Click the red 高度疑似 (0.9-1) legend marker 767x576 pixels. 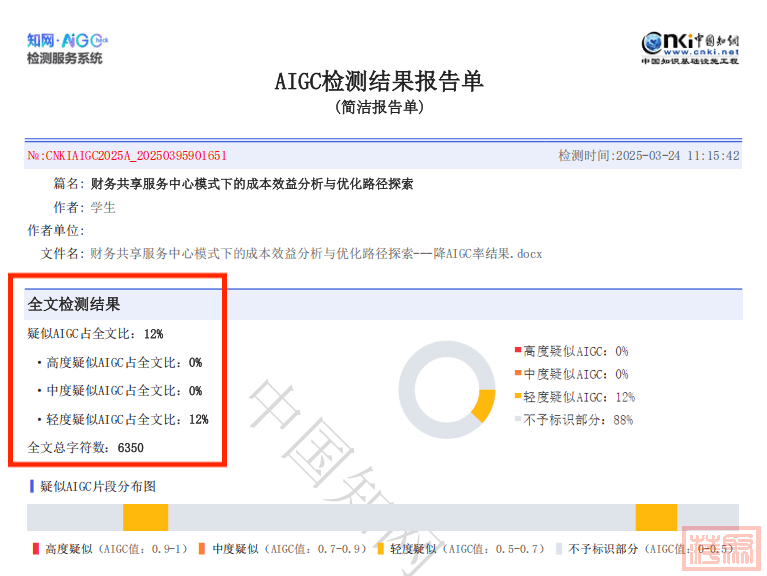pyautogui.click(x=36, y=549)
